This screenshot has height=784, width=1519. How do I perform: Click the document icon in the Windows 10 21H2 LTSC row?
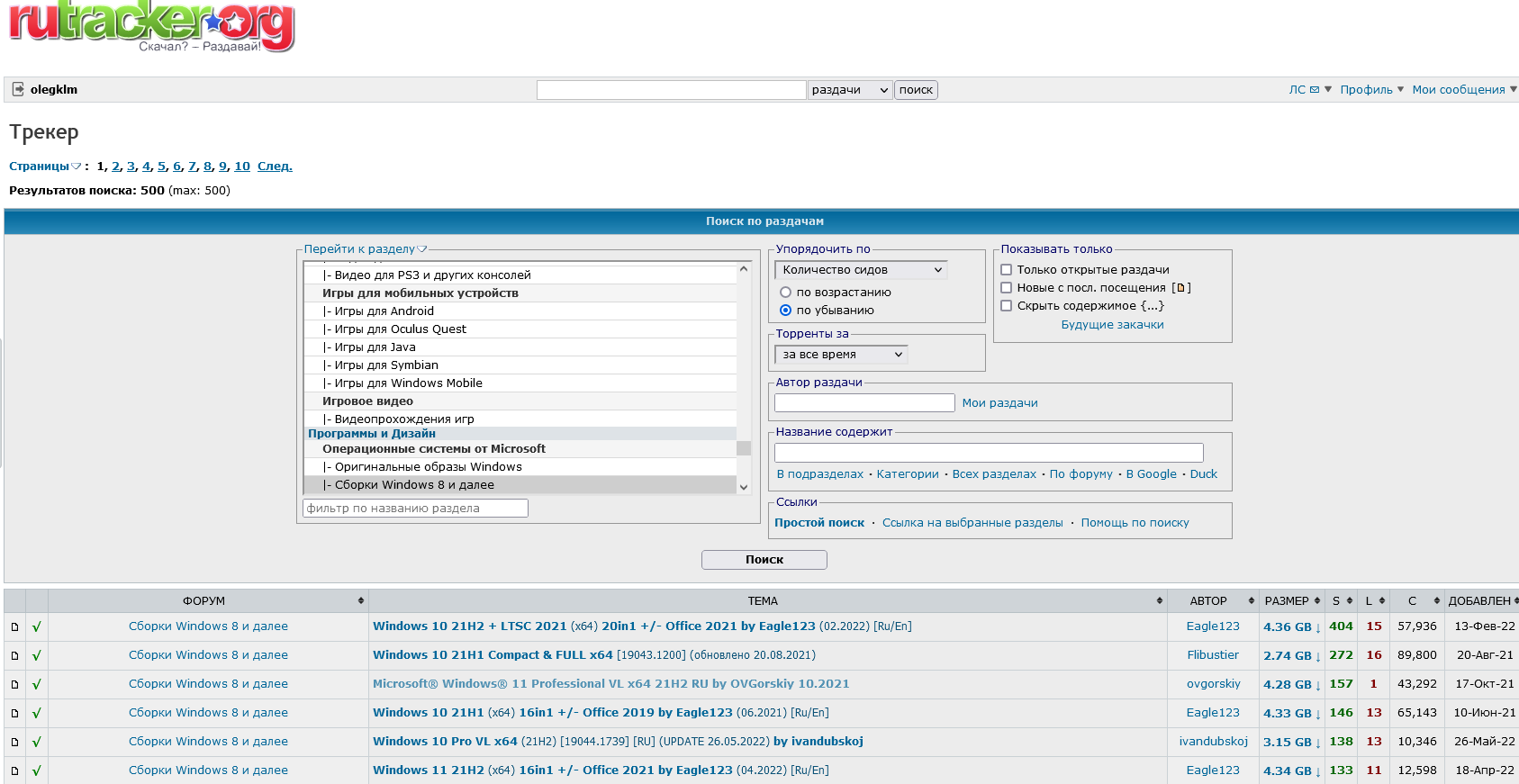click(14, 626)
